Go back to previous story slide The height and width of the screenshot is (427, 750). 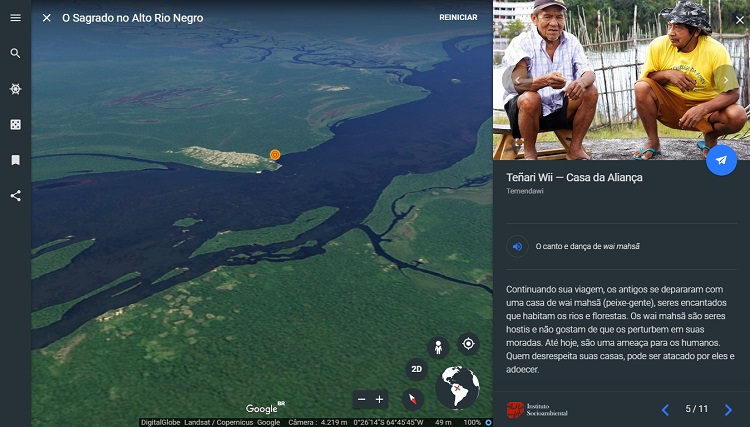pyautogui.click(x=665, y=409)
